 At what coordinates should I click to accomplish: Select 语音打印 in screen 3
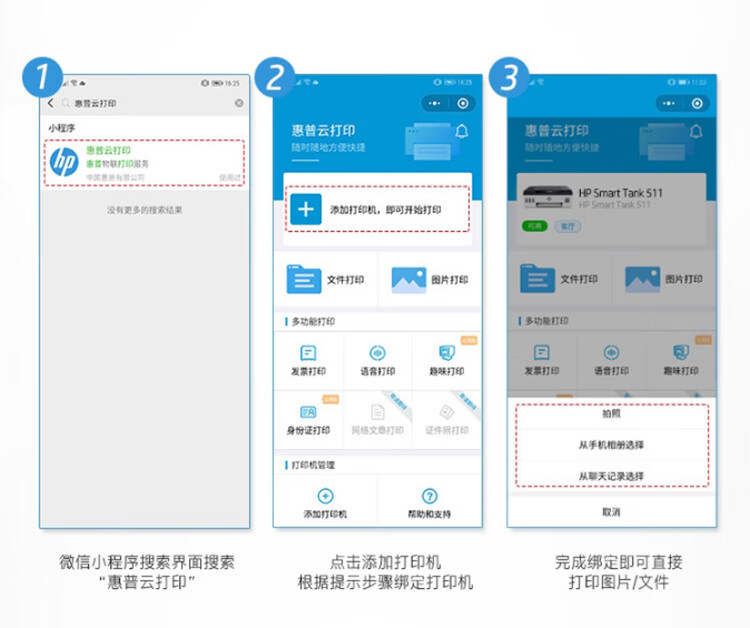click(611, 360)
